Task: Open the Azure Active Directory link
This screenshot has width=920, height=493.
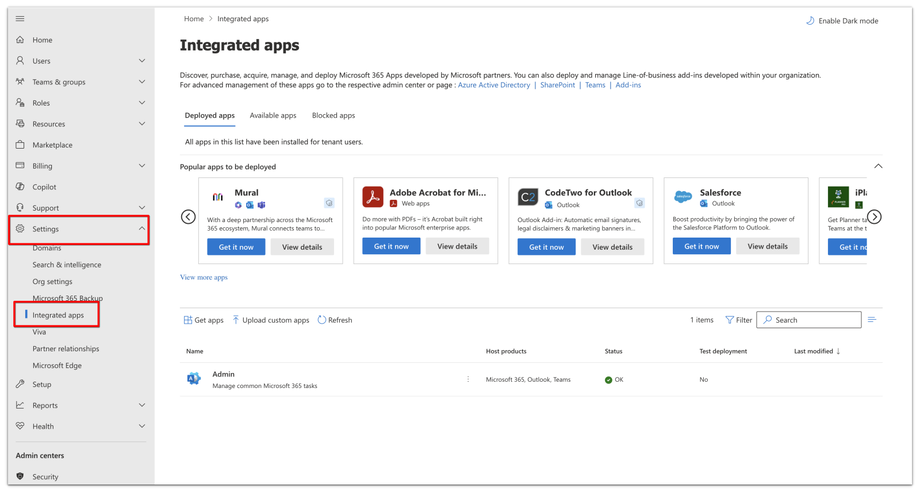Action: [x=494, y=85]
